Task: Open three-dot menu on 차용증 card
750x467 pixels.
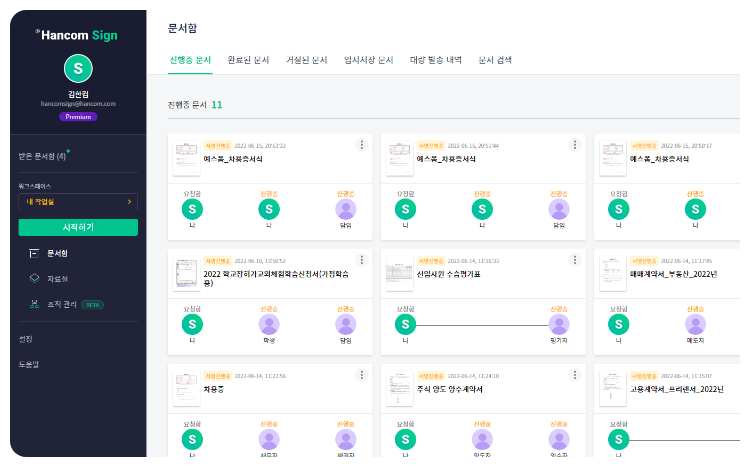Action: (x=362, y=375)
